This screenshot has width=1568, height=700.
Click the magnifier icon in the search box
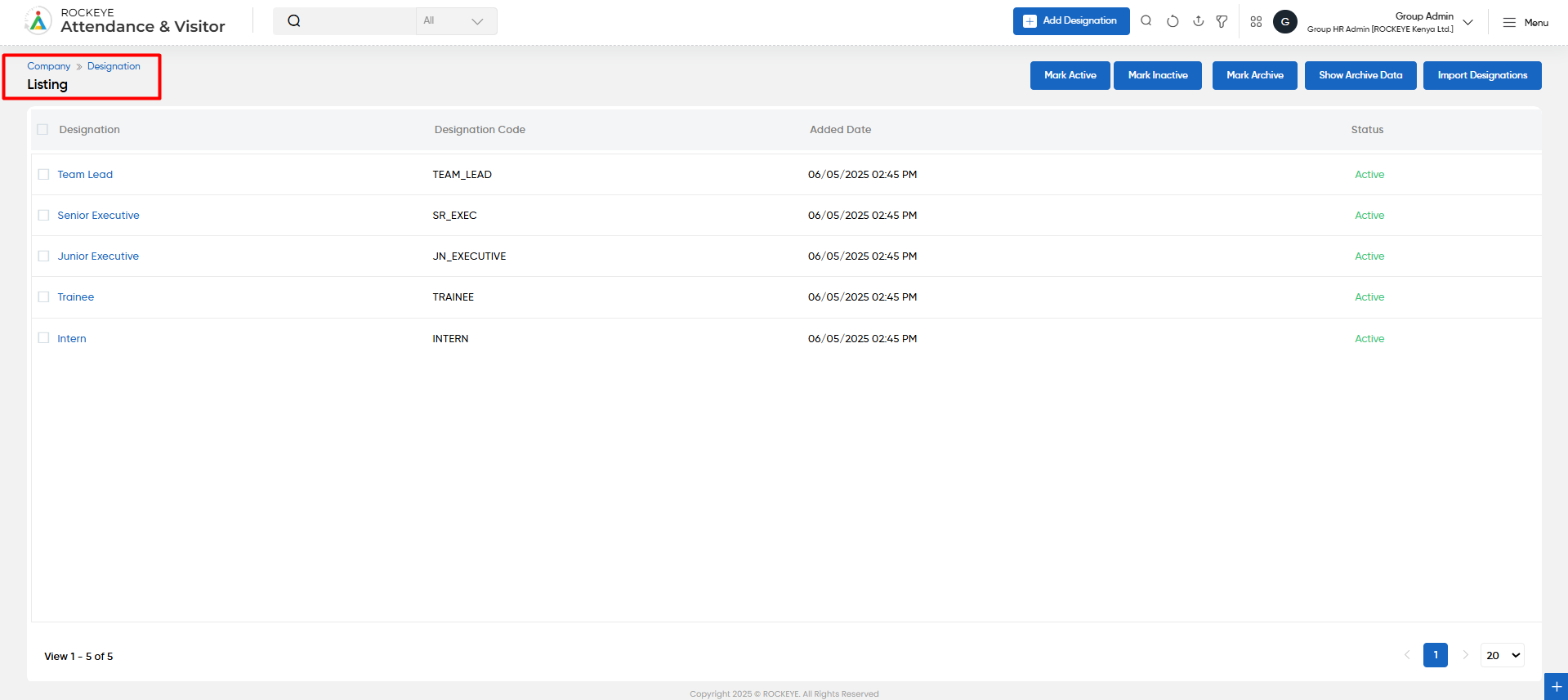coord(294,21)
